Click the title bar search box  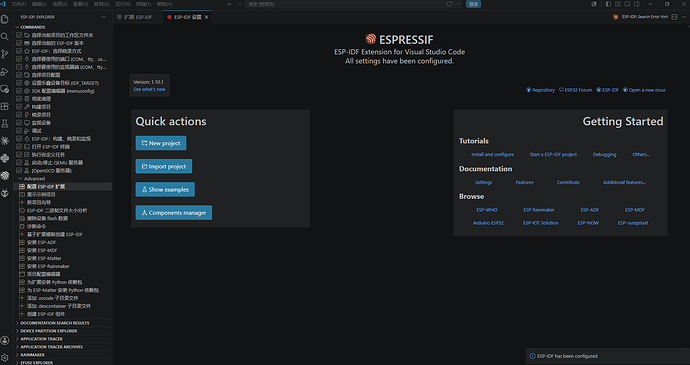pos(343,4)
